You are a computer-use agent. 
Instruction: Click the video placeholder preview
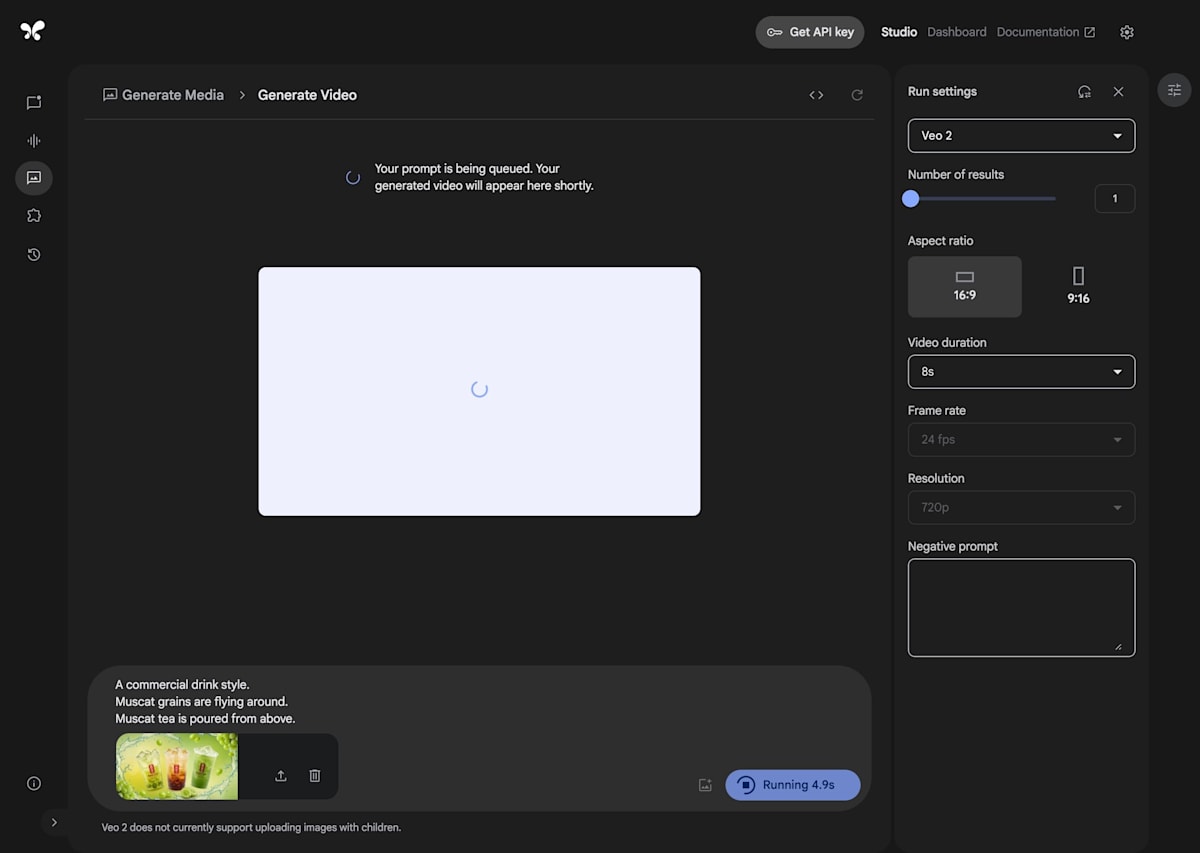click(479, 391)
